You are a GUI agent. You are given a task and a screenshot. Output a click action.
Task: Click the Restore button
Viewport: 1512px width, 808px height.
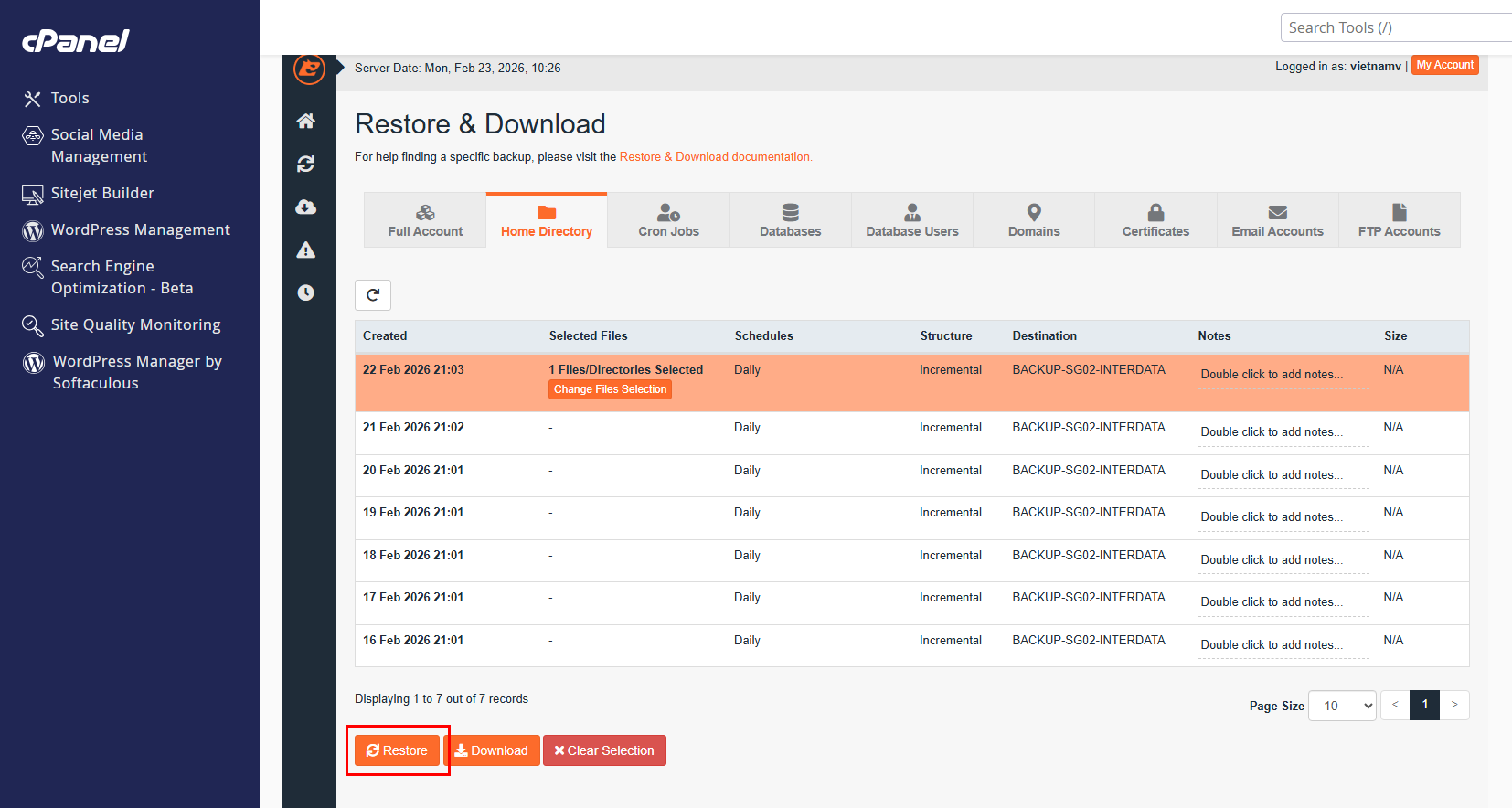pyautogui.click(x=398, y=750)
